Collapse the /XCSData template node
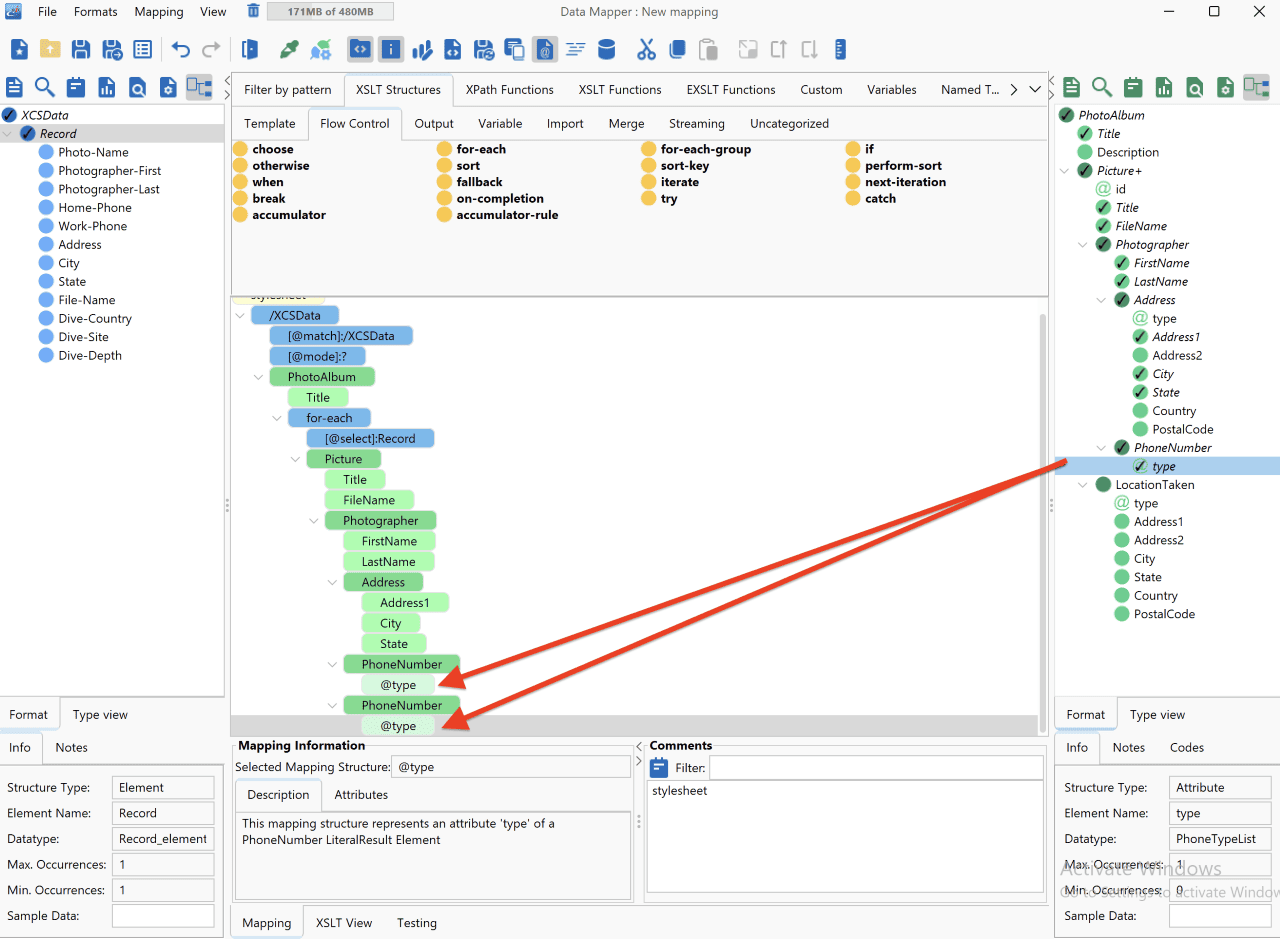Viewport: 1280px width, 939px height. click(x=239, y=315)
